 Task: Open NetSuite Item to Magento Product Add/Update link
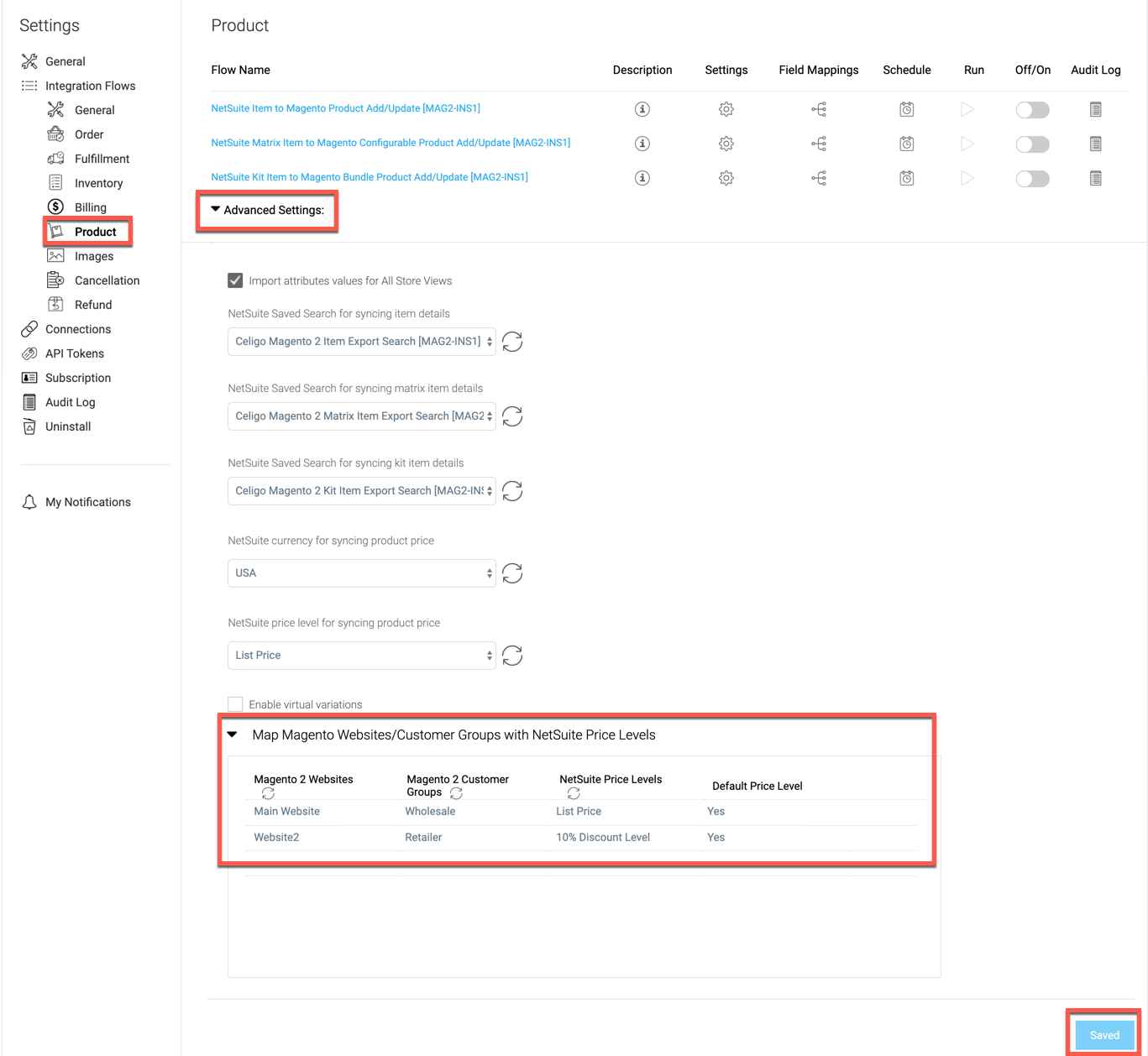point(345,108)
